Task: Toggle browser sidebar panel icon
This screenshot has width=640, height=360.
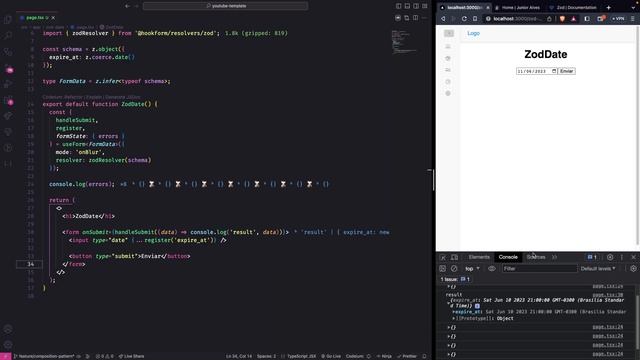Action: coord(587,19)
